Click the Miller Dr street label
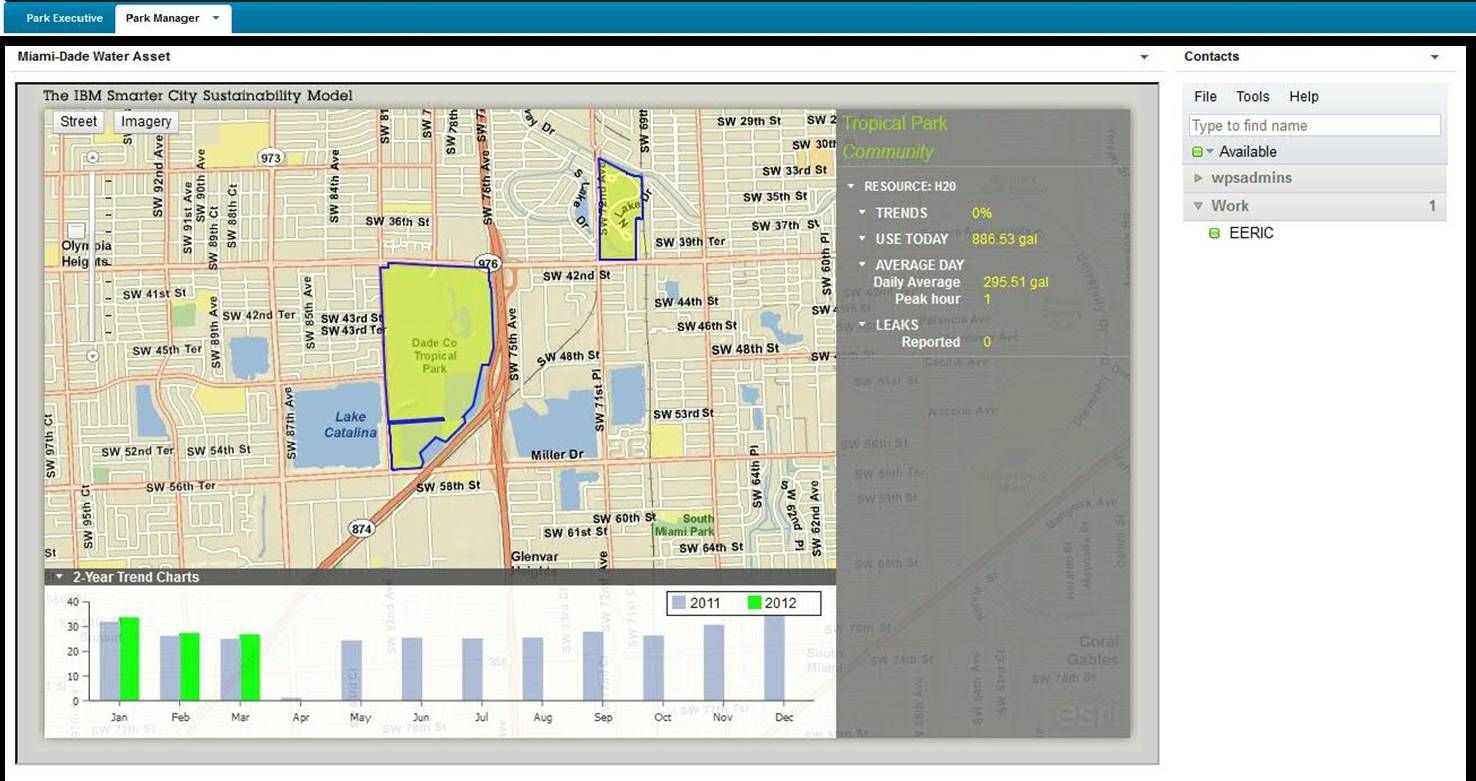1476x781 pixels. (557, 454)
